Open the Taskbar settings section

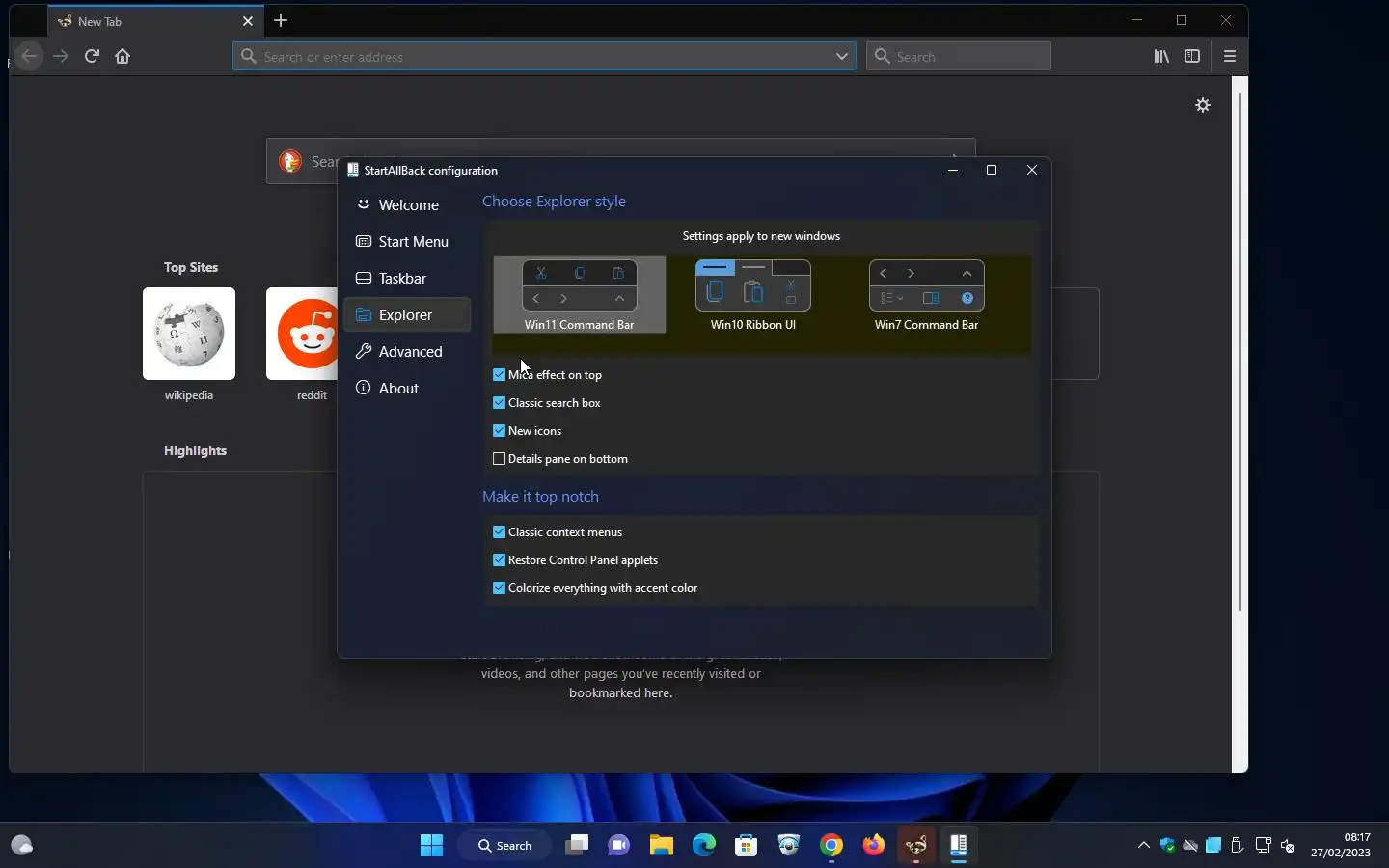coord(407,278)
